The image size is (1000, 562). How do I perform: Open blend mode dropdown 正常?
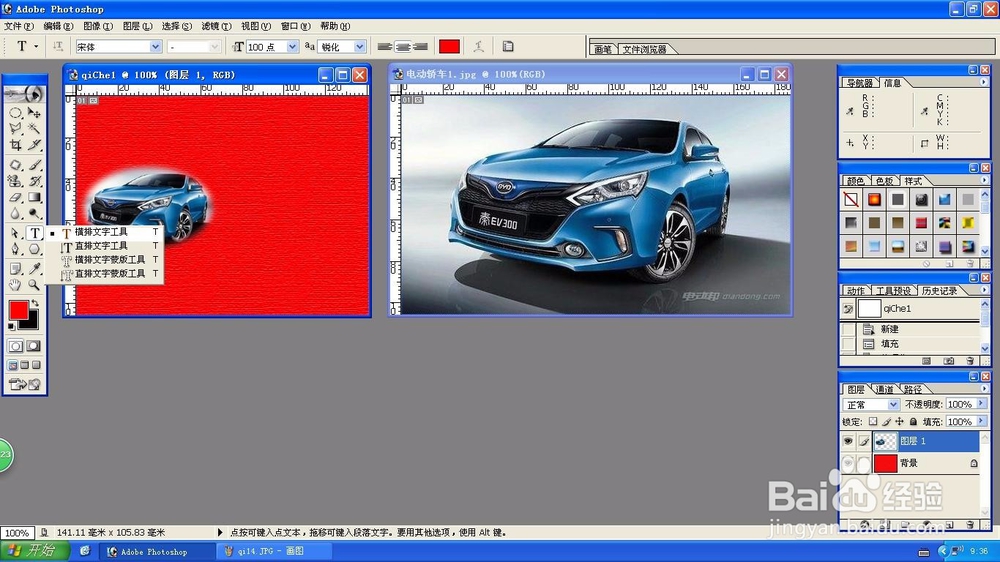point(893,404)
